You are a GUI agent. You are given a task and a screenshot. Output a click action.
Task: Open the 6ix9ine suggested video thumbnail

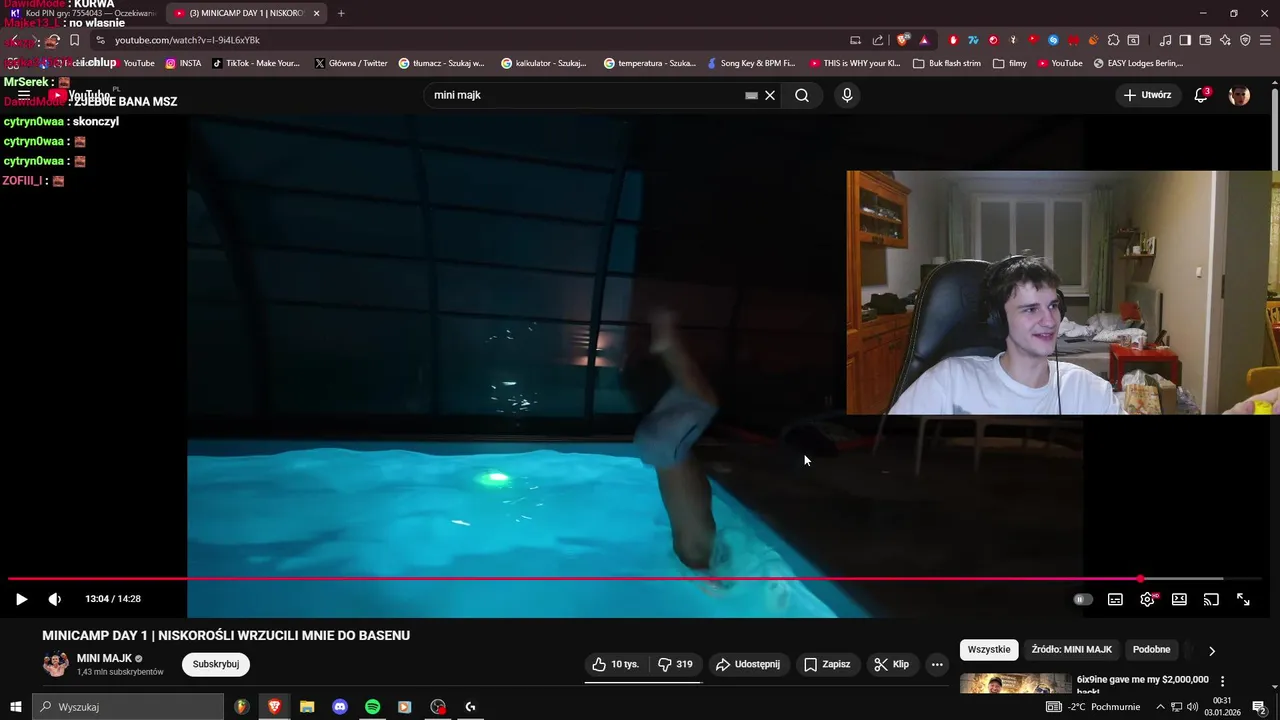click(1015, 685)
